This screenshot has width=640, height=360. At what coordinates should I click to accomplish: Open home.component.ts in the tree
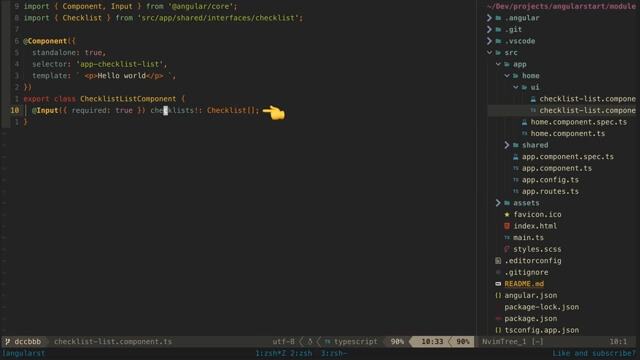click(568, 133)
